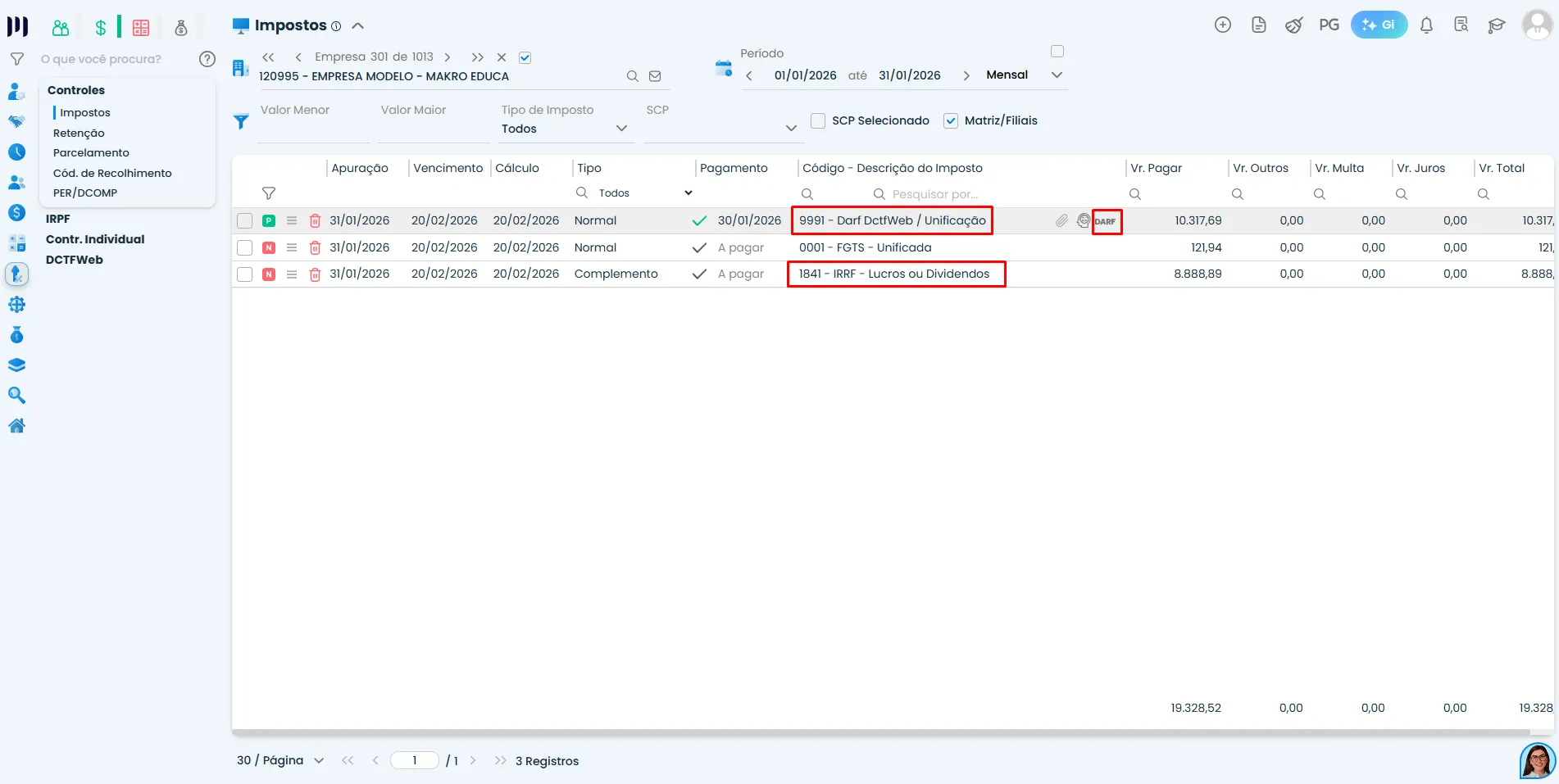The width and height of the screenshot is (1559, 784).
Task: Click the blue filter funnel icon
Action: click(241, 121)
